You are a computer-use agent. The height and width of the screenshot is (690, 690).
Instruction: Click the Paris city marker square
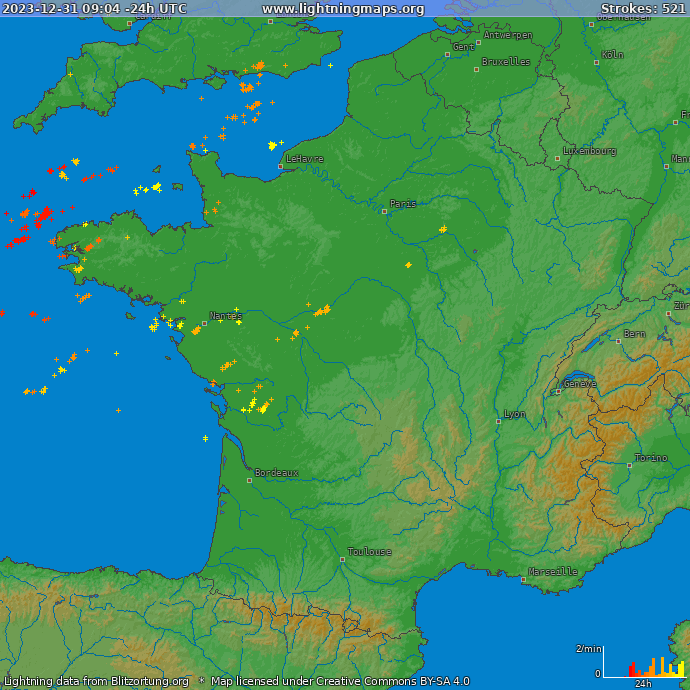(x=385, y=211)
